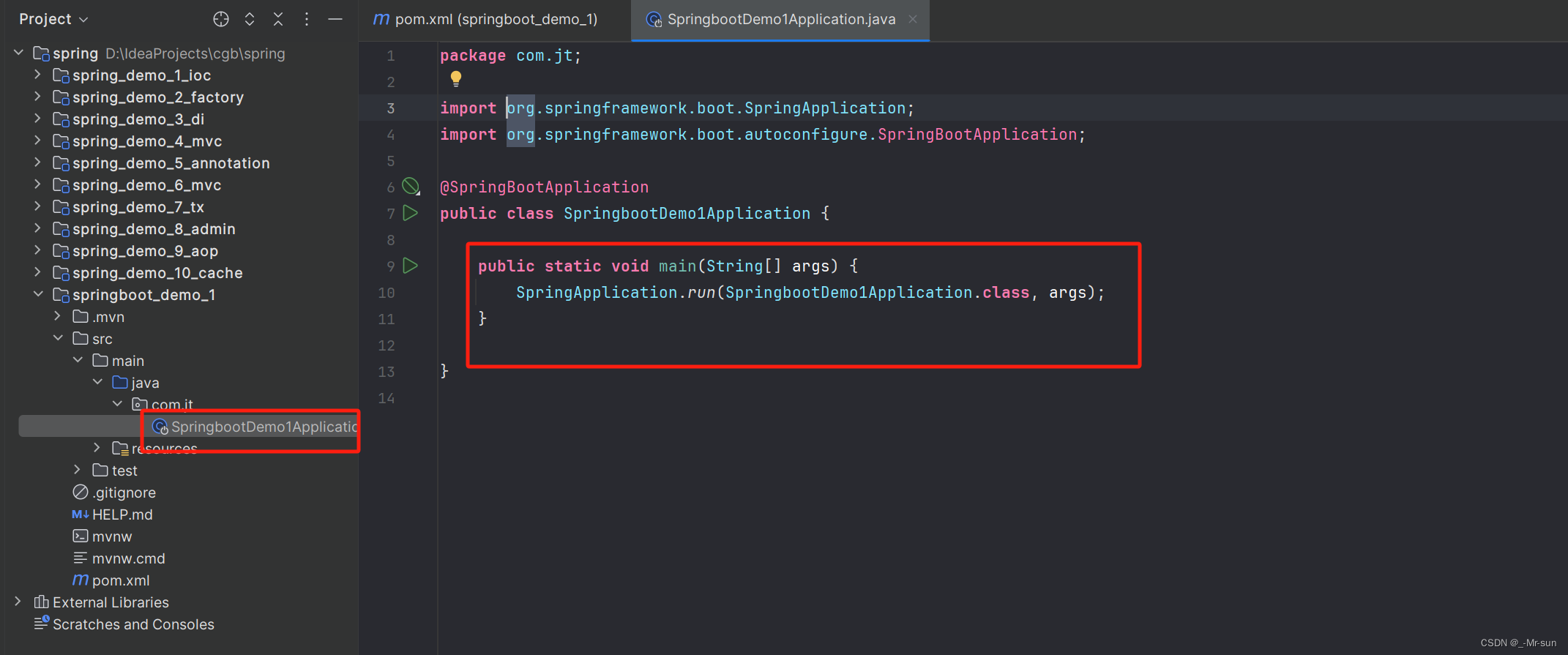The height and width of the screenshot is (655, 1568).
Task: Click the Maven m icon of pom.xml file
Action: click(80, 580)
